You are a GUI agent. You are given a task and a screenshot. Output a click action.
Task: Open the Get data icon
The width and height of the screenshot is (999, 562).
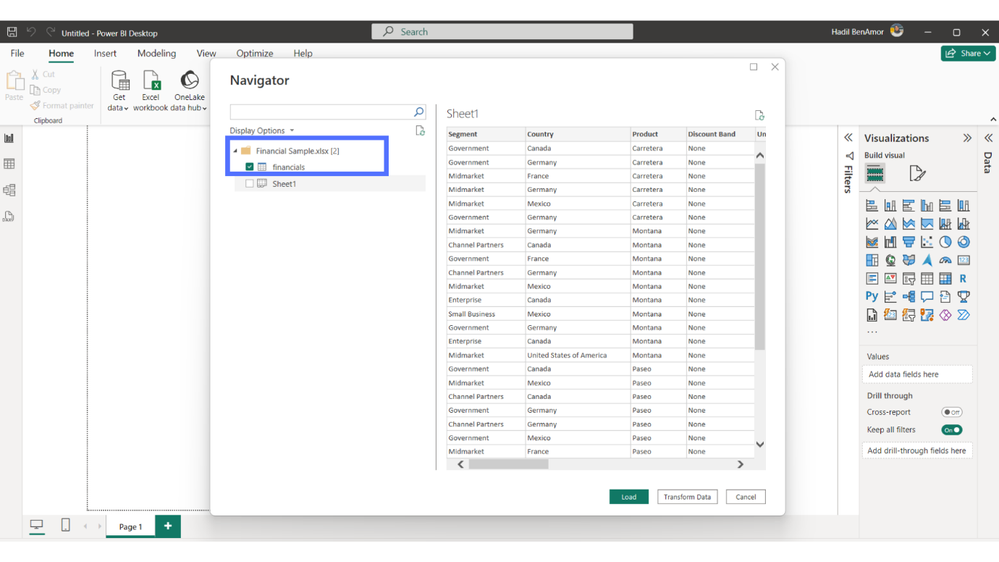click(119, 80)
